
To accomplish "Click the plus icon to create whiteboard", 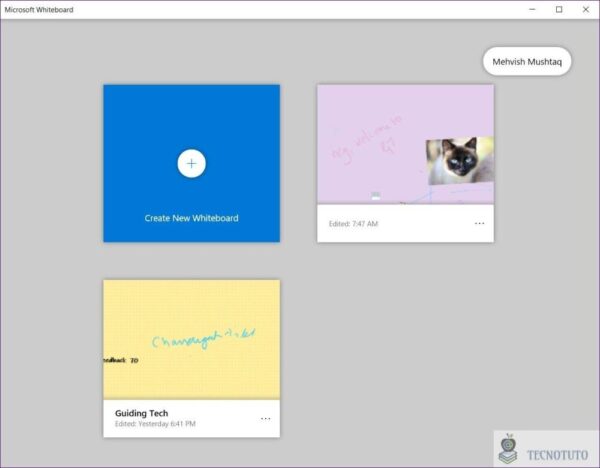I will pyautogui.click(x=191, y=163).
